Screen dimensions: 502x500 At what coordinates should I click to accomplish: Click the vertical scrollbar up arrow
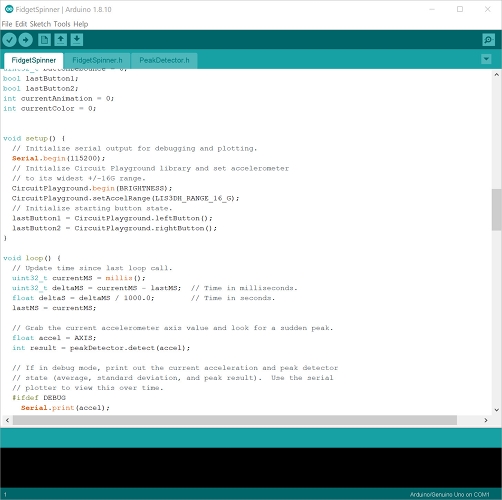(496, 75)
